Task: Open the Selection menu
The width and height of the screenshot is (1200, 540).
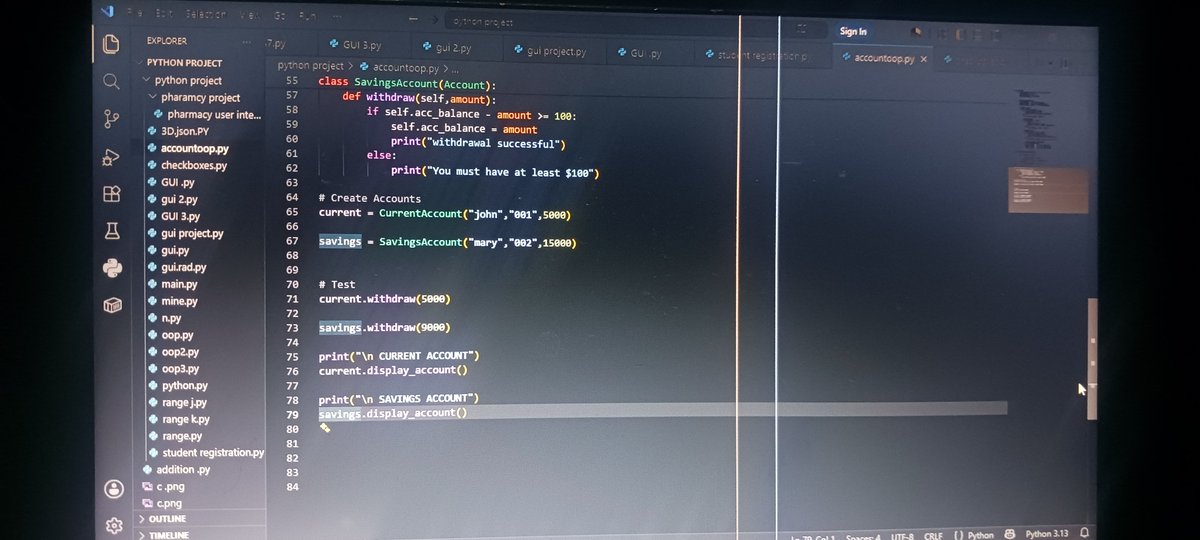Action: pyautogui.click(x=205, y=14)
